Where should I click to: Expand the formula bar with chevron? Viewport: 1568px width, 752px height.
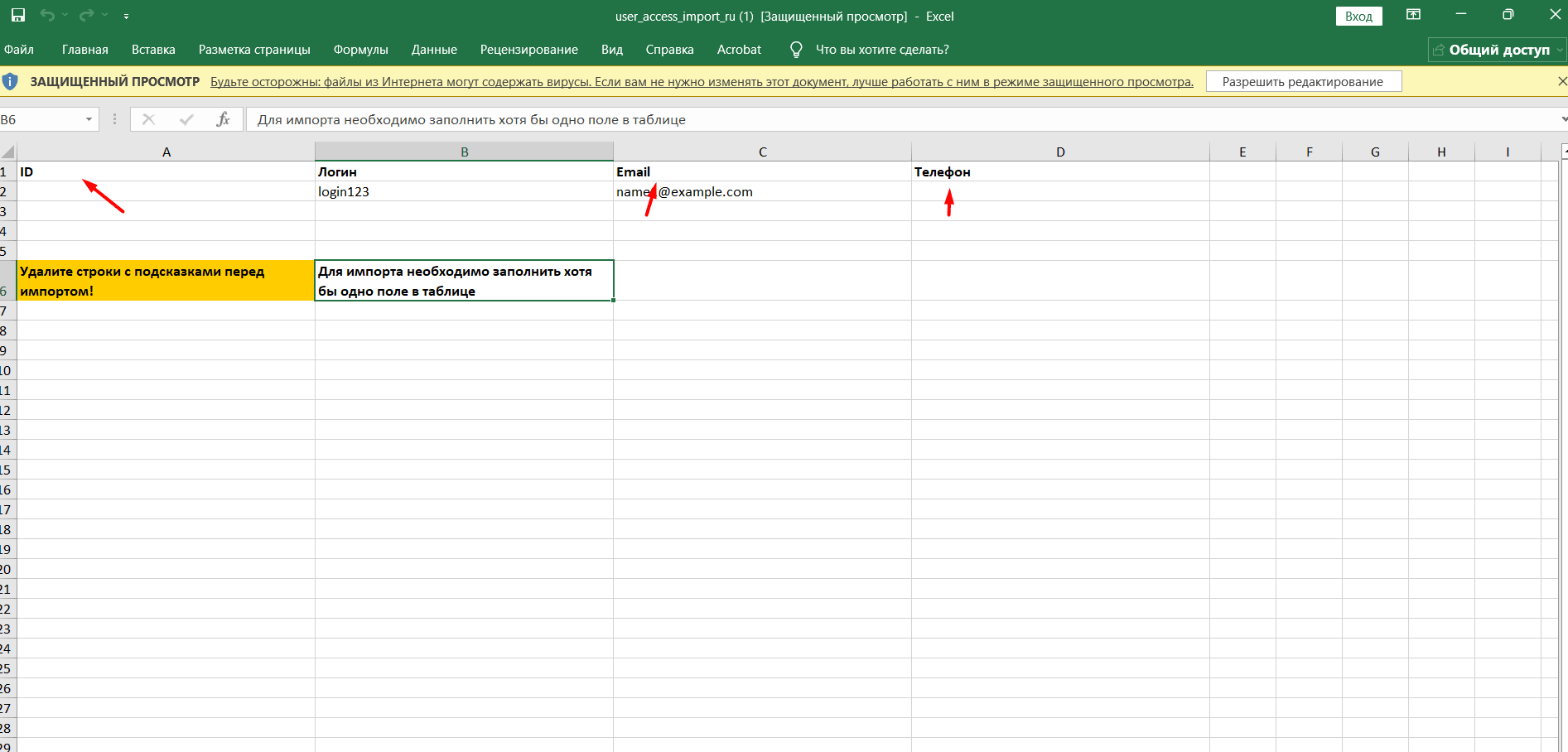[x=1563, y=120]
